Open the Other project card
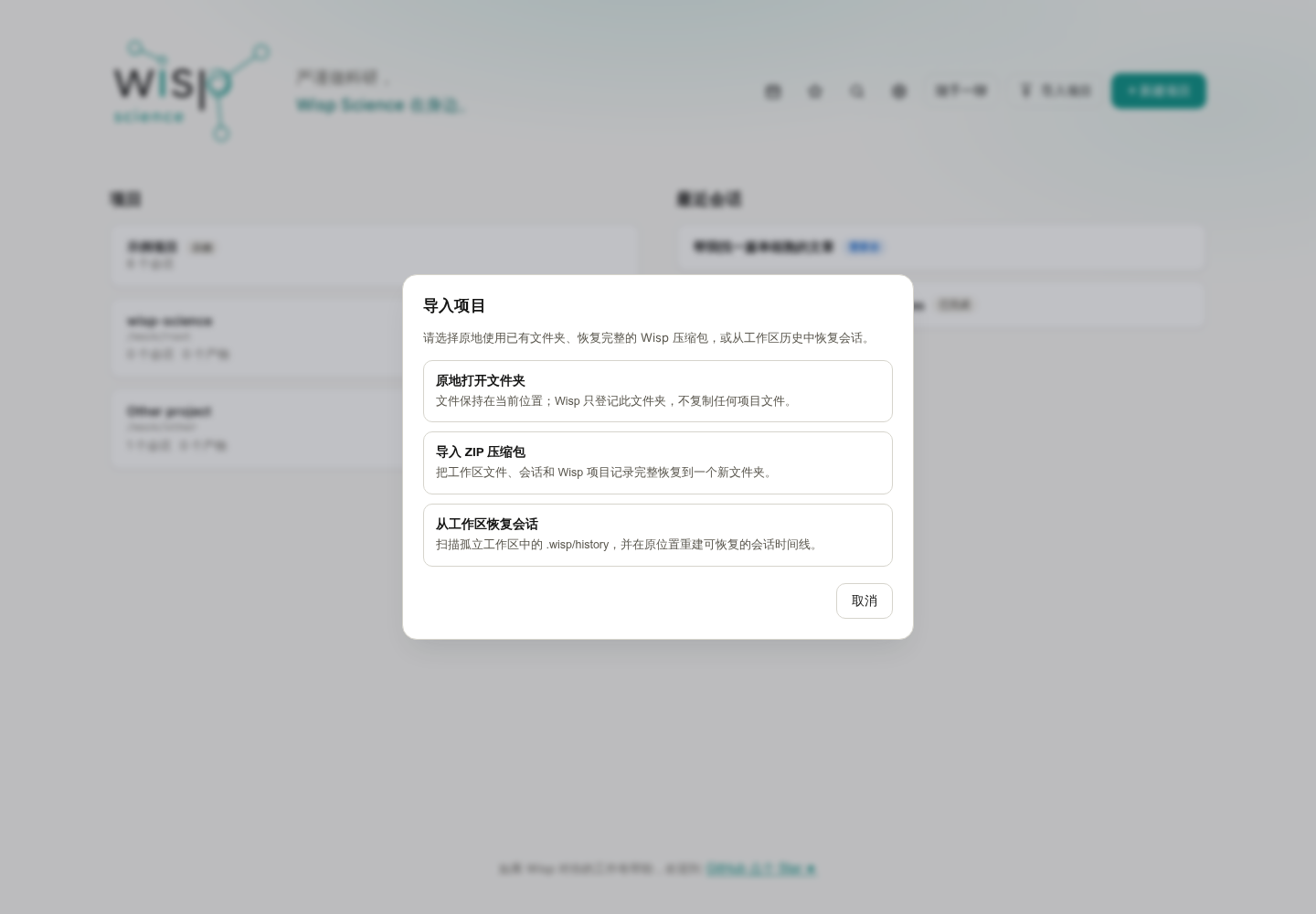The width and height of the screenshot is (1316, 914). tap(374, 428)
